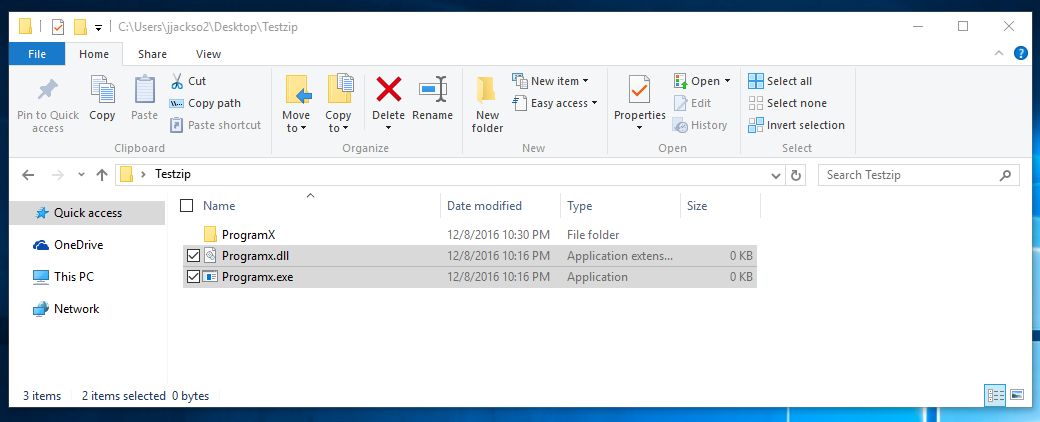Click the Copy icon in Clipboard group
The width and height of the screenshot is (1040, 422).
click(102, 89)
